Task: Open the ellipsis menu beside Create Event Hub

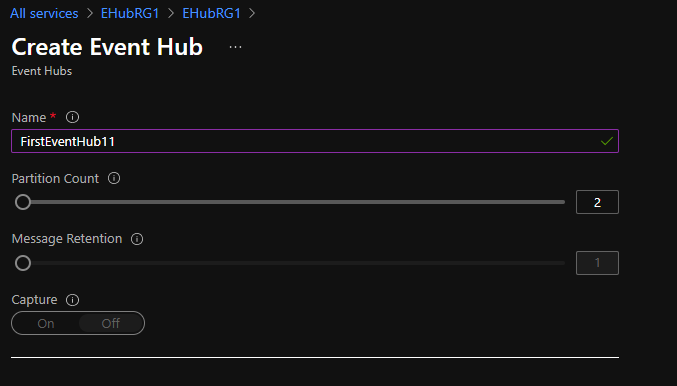Action: pos(235,47)
